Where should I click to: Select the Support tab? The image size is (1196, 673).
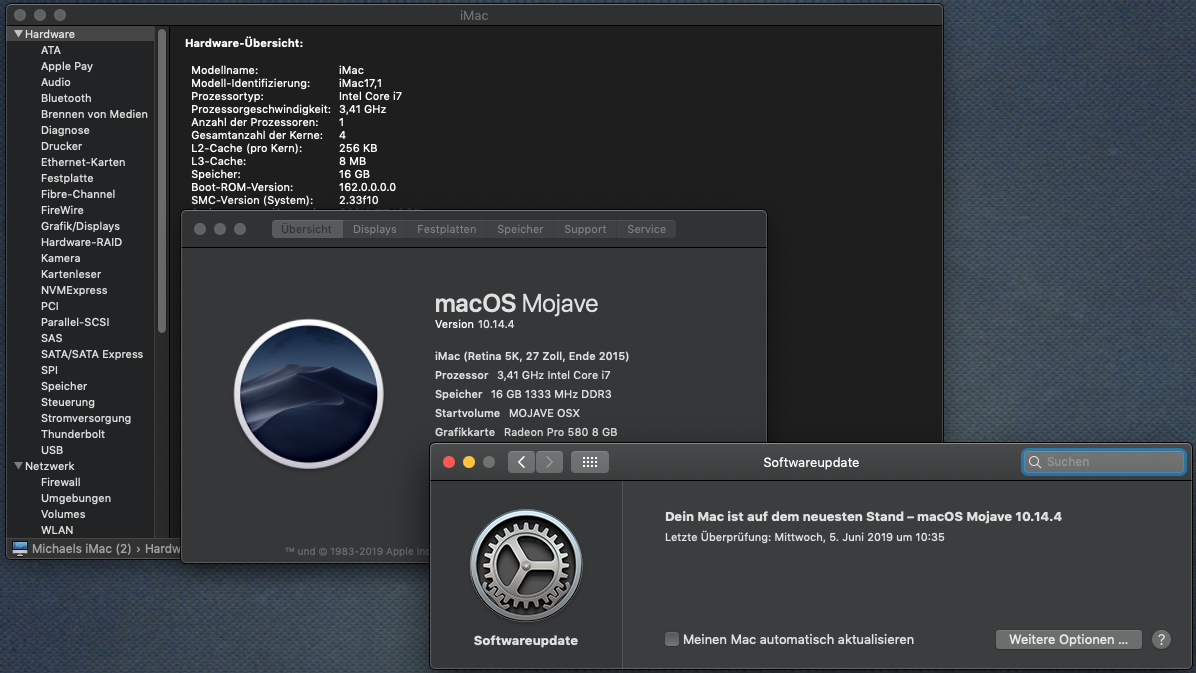point(585,229)
